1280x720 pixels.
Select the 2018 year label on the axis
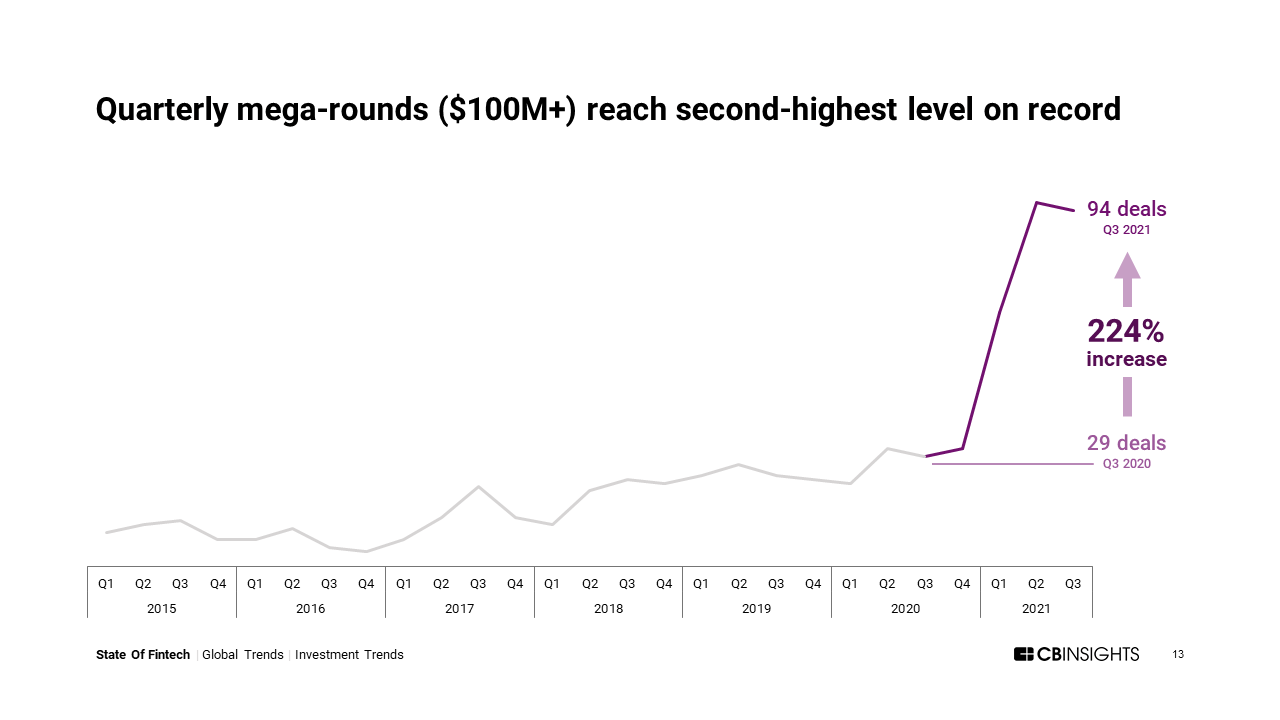(x=608, y=608)
